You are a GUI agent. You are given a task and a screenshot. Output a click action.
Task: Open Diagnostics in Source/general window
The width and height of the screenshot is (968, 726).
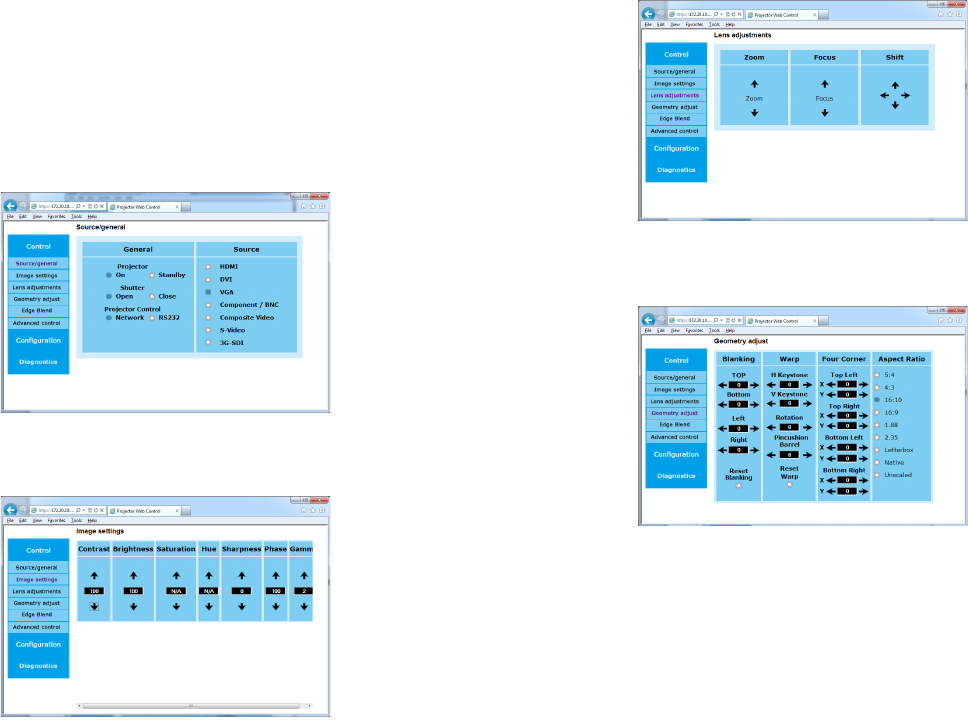[x=38, y=362]
